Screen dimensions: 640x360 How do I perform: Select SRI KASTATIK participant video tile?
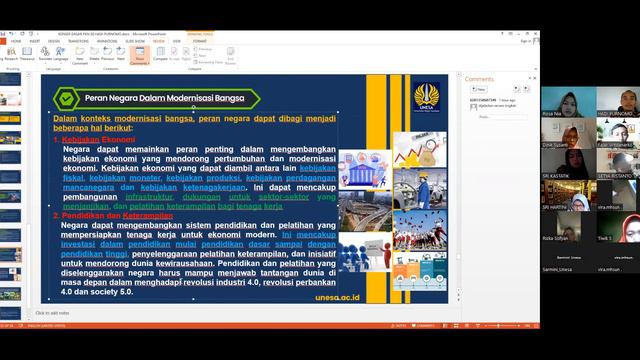[569, 164]
